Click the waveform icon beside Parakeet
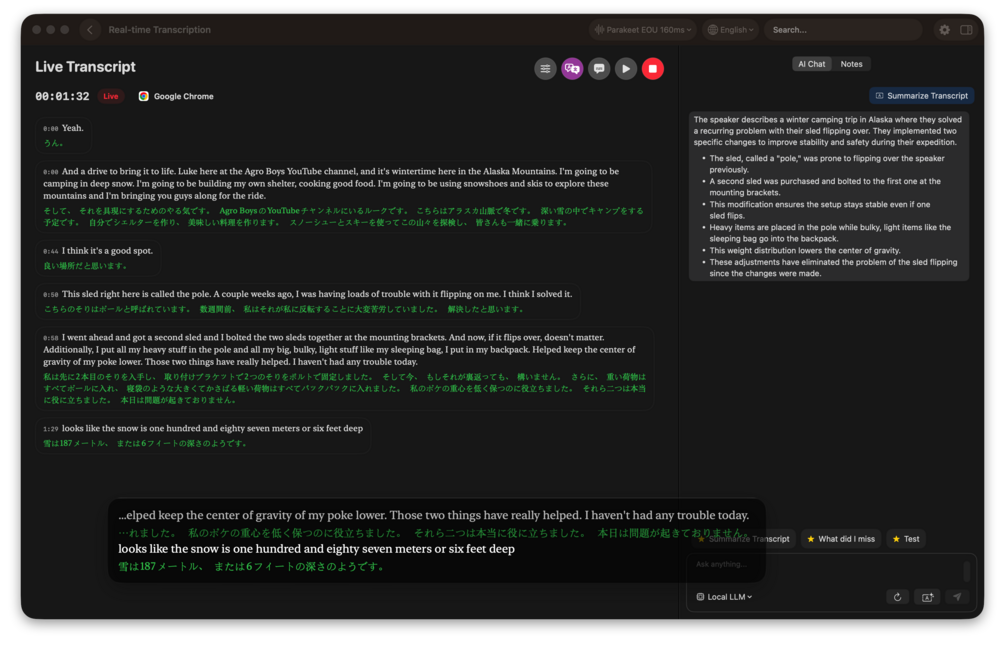 599,29
